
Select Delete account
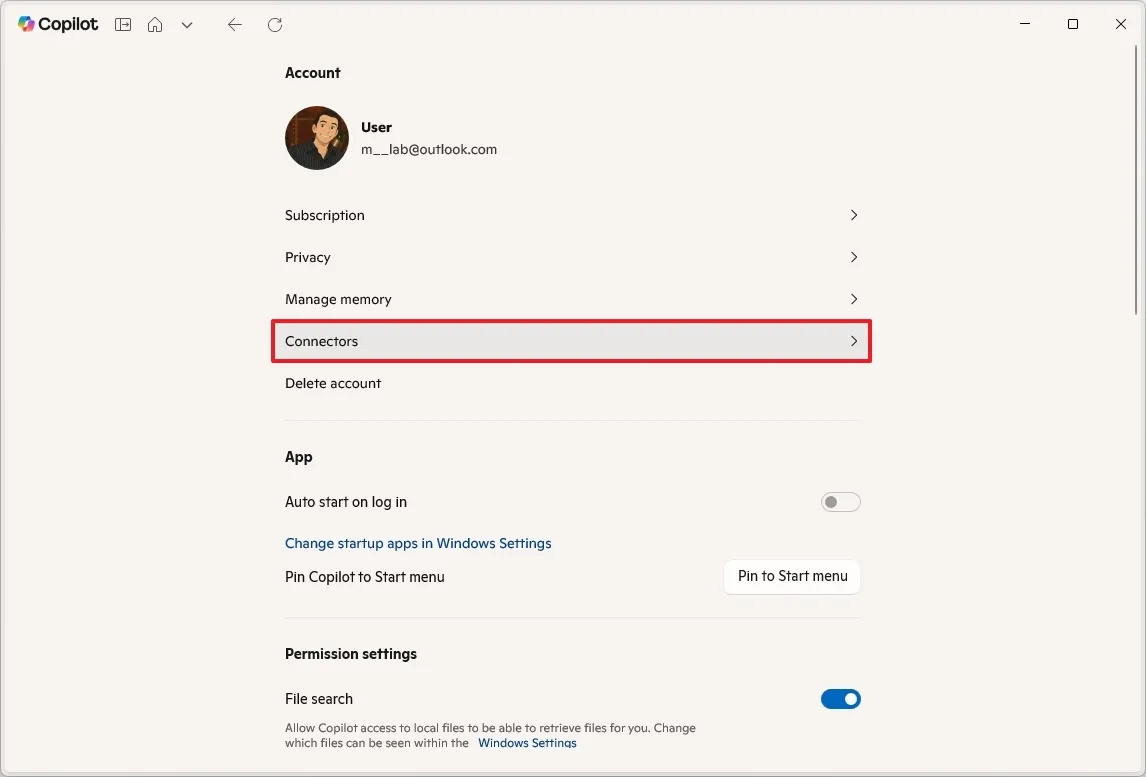coord(333,383)
